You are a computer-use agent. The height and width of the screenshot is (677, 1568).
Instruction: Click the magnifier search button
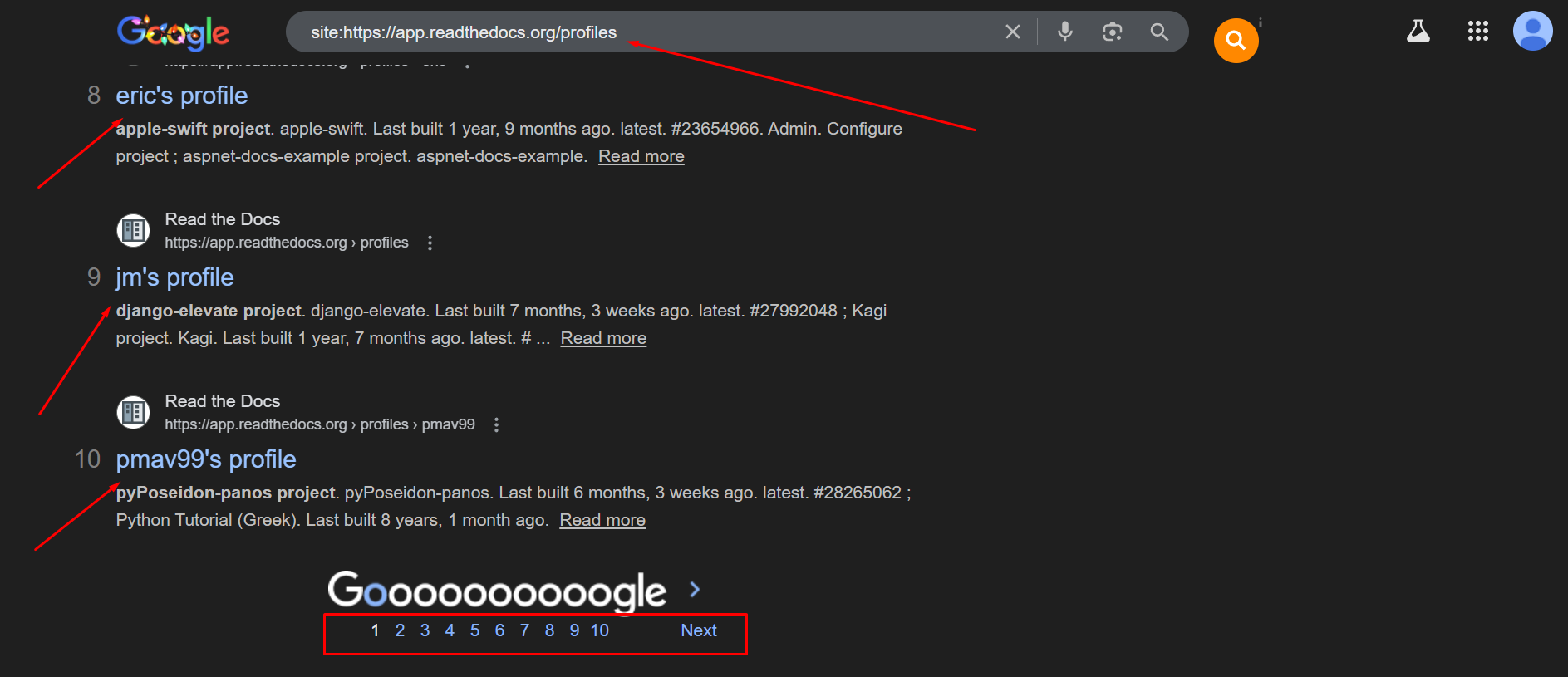(1158, 32)
